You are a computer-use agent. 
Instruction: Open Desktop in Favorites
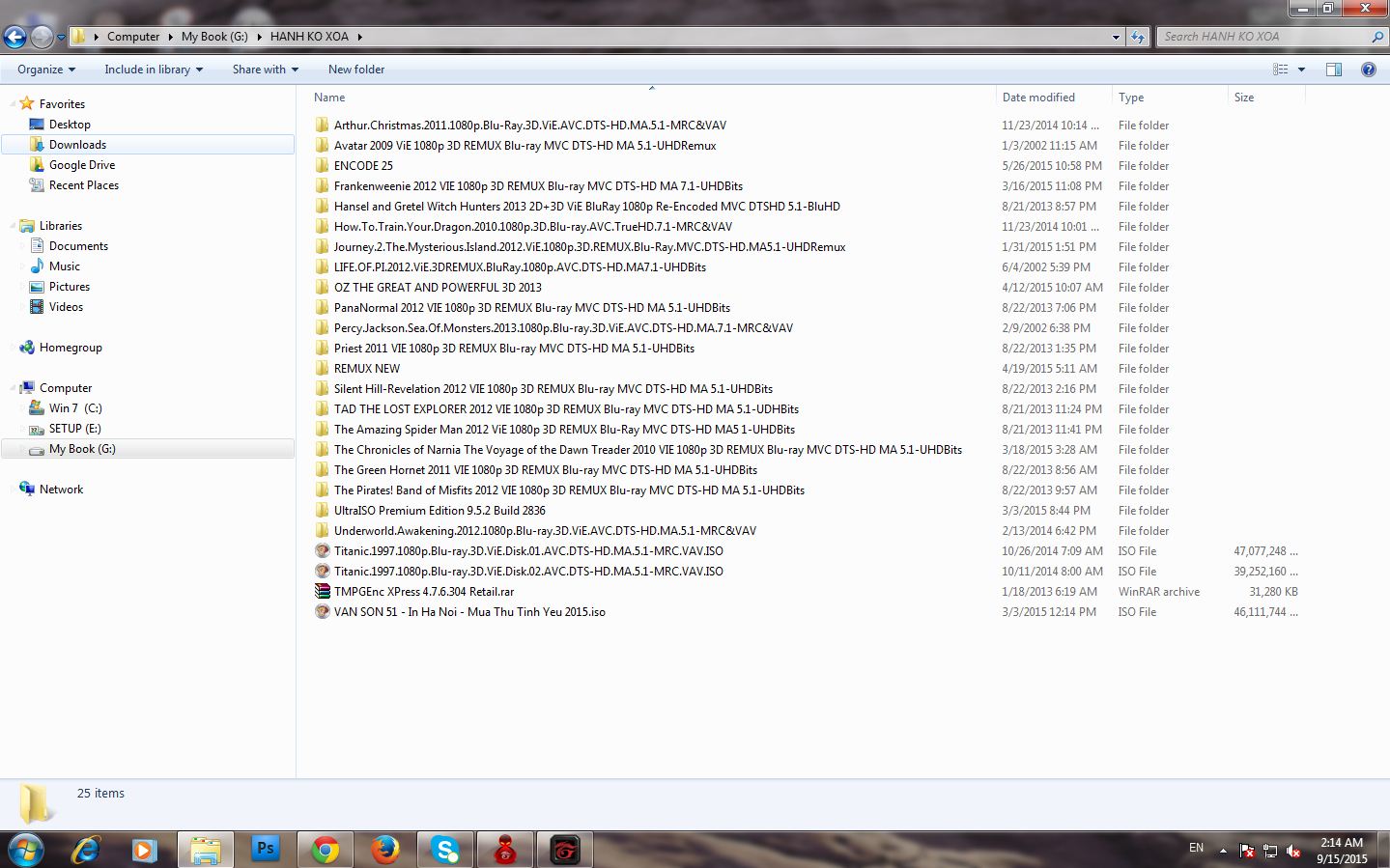point(70,125)
